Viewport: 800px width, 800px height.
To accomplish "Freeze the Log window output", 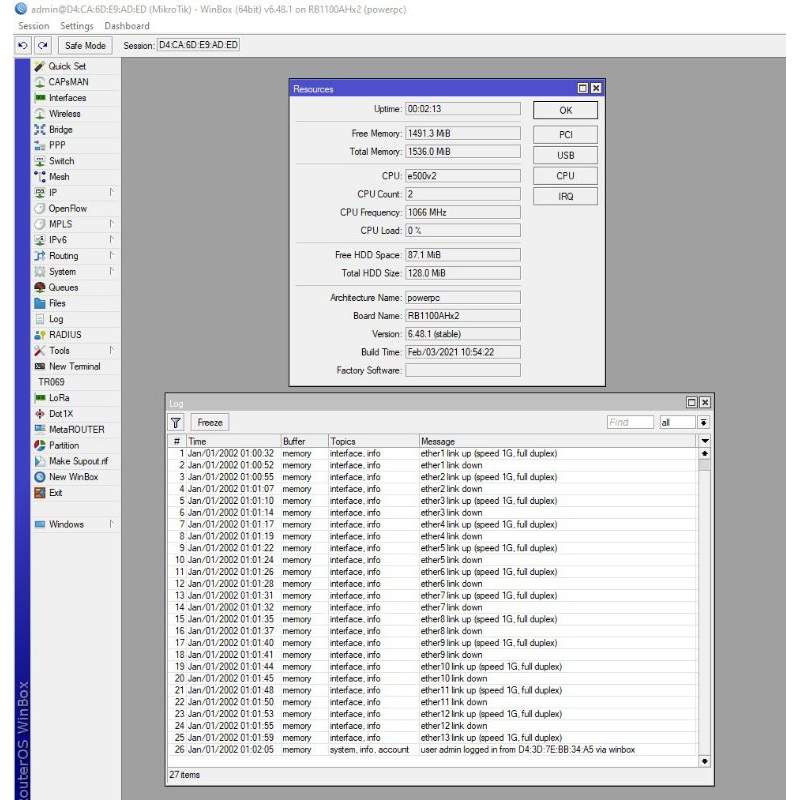I will 210,423.
